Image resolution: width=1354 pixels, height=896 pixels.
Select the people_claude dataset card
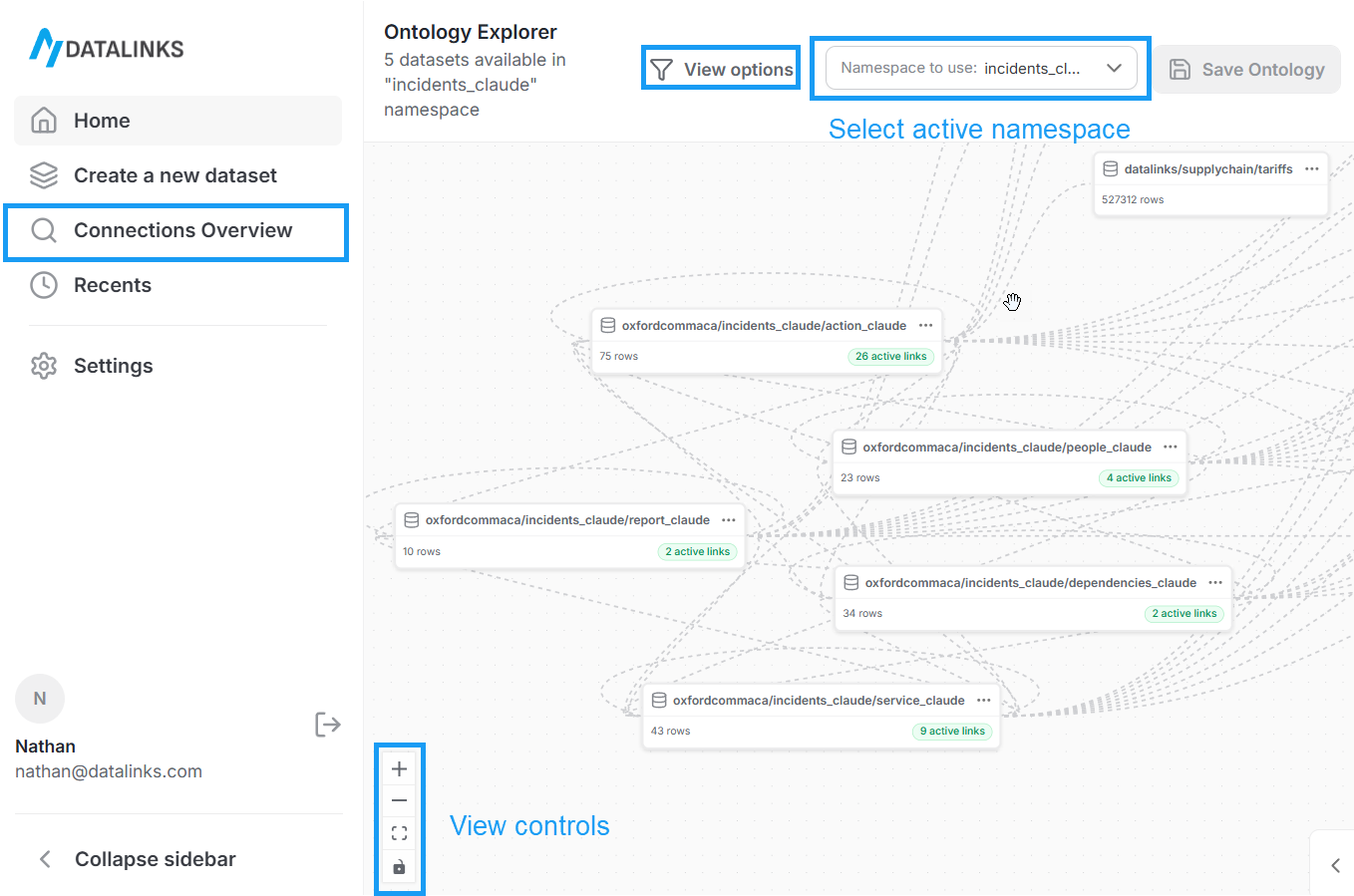pos(1009,447)
